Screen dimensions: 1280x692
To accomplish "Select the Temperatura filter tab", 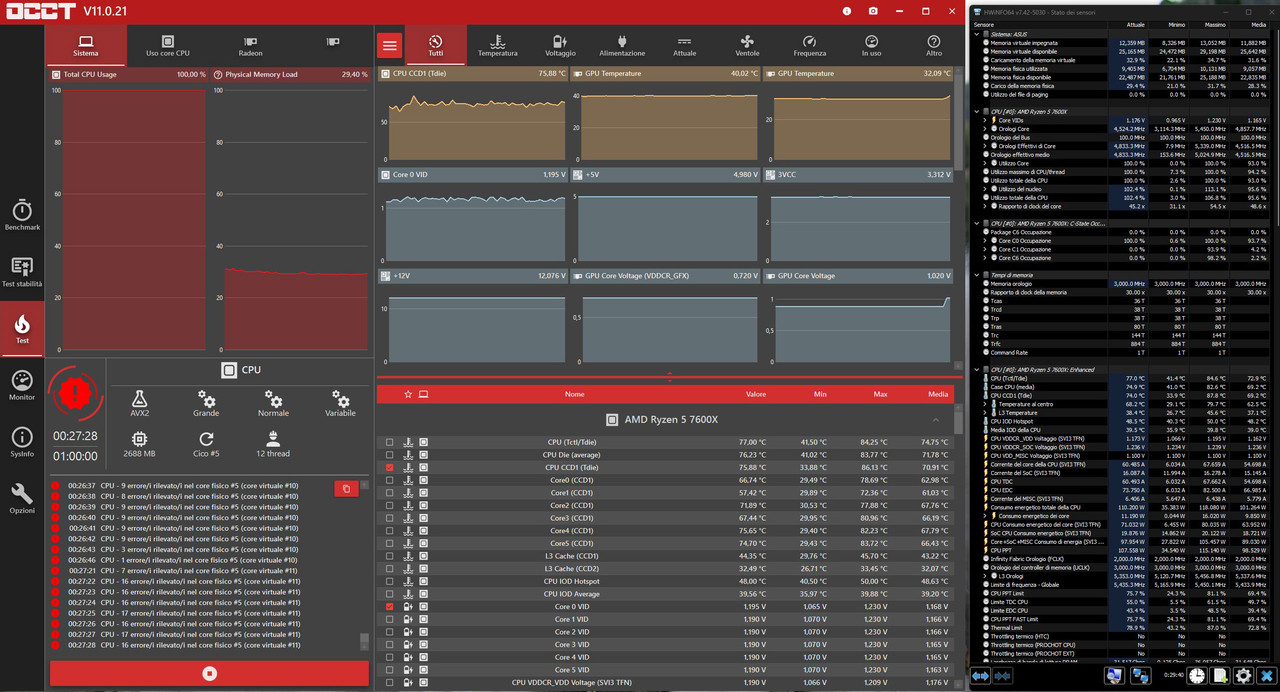I will tap(497, 46).
